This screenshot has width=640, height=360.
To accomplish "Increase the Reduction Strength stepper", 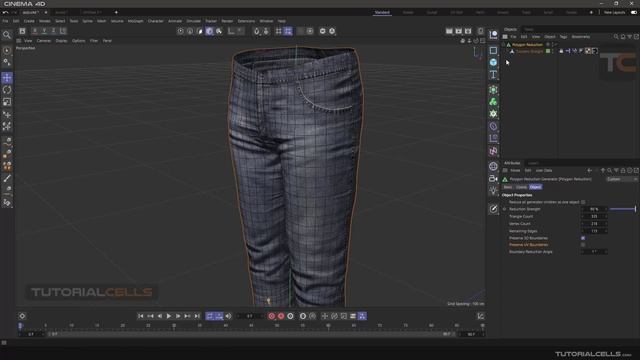I will (606, 208).
